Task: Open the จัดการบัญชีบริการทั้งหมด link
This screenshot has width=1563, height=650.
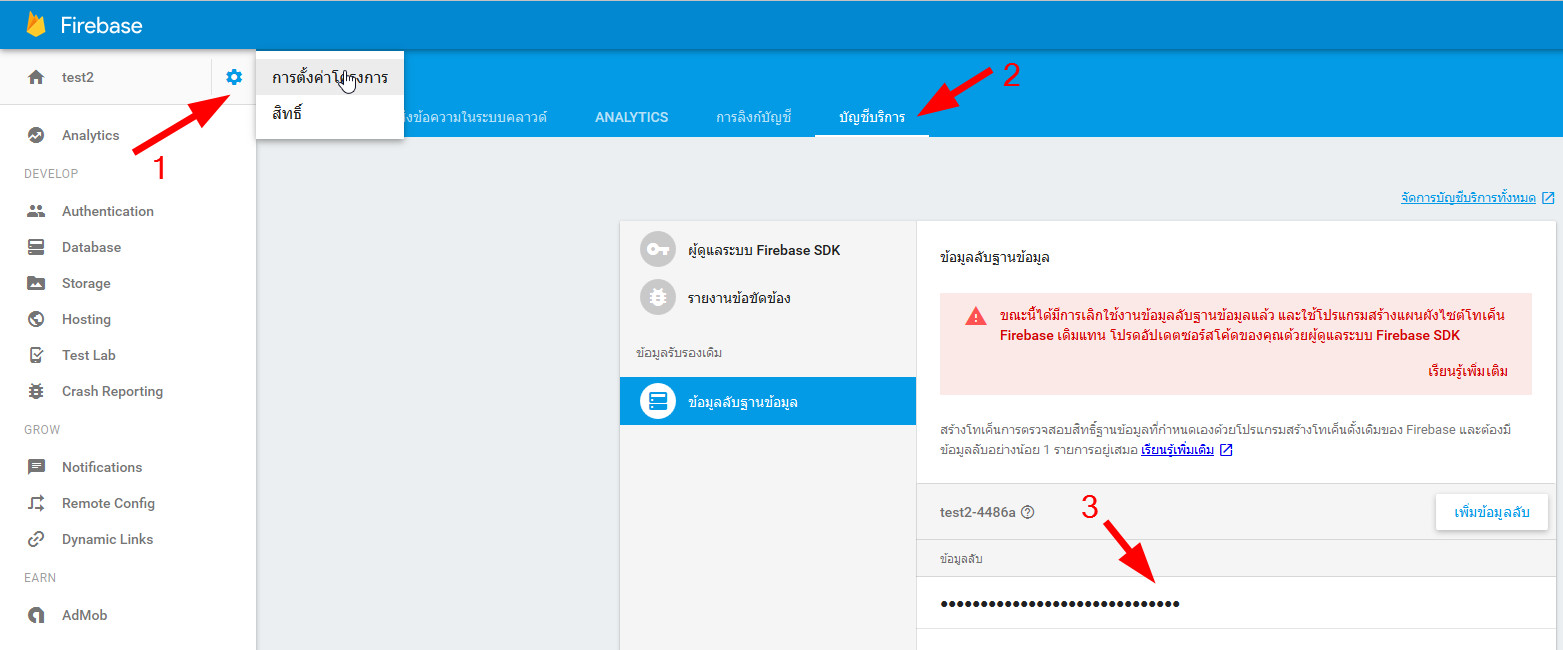Action: (x=1468, y=198)
